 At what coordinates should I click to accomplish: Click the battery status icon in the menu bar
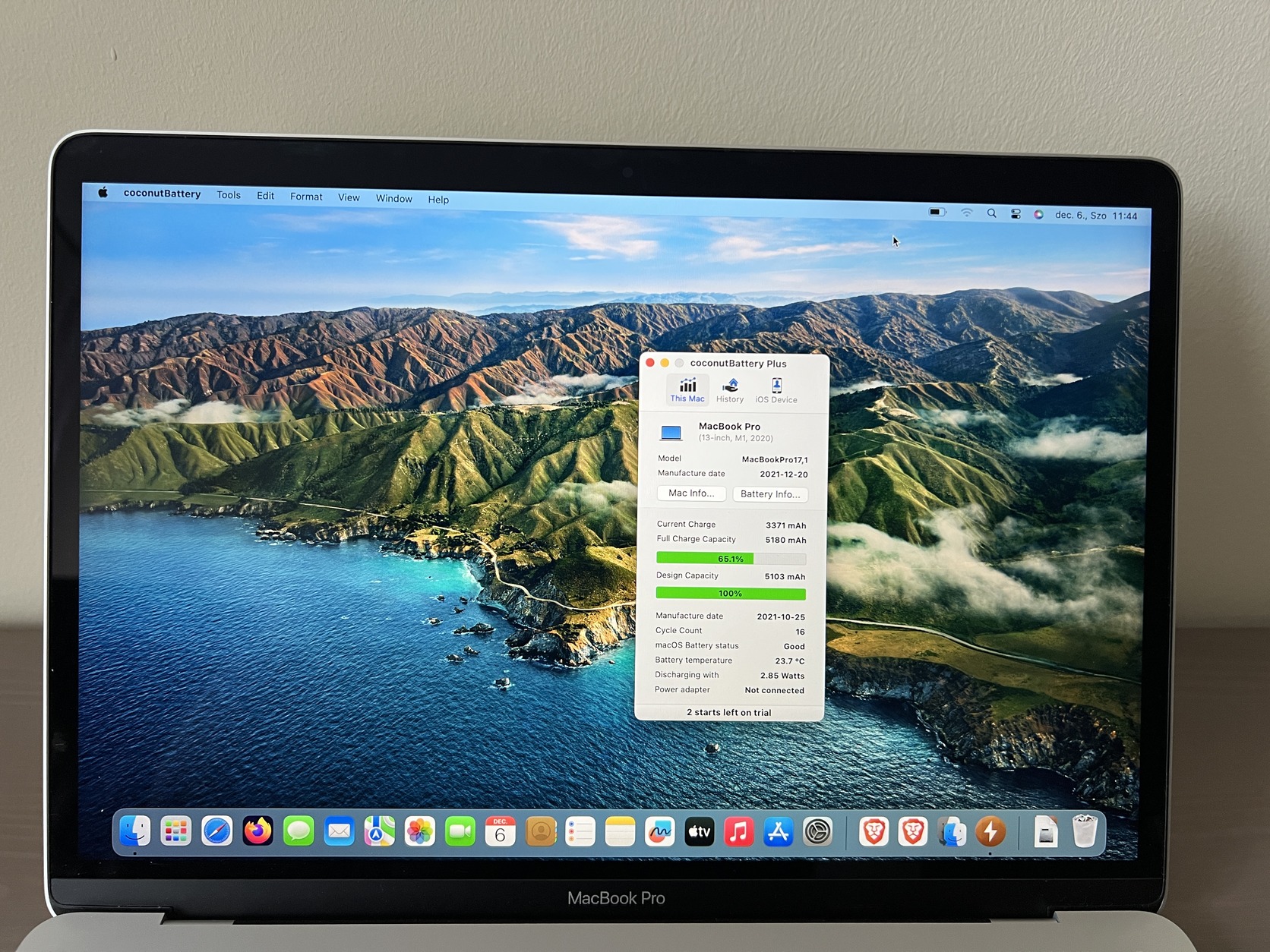938,213
